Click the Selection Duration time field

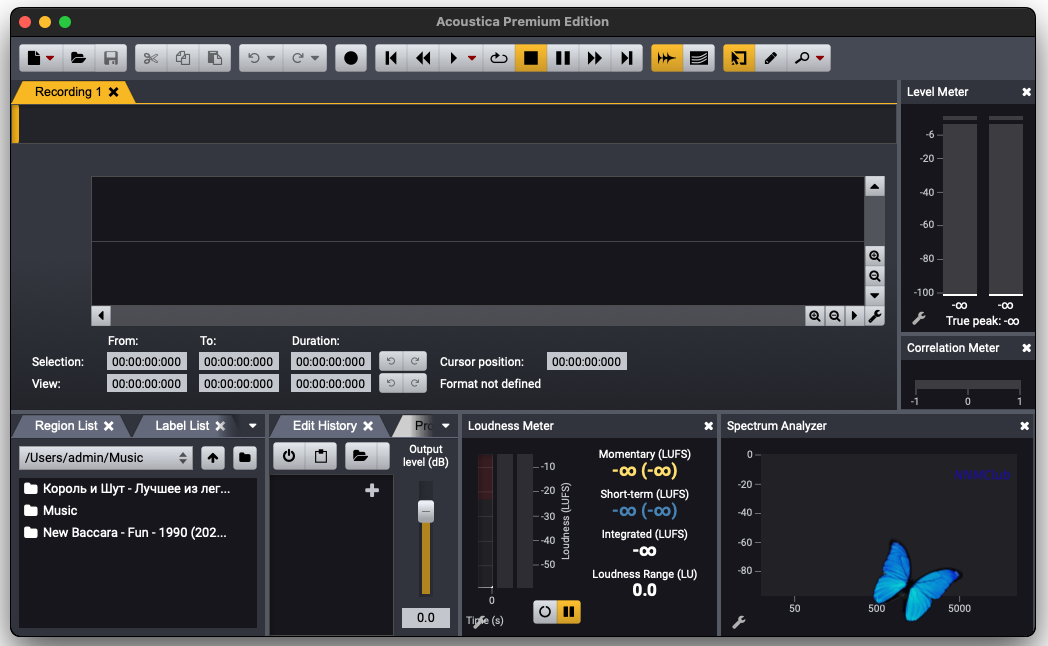331,361
